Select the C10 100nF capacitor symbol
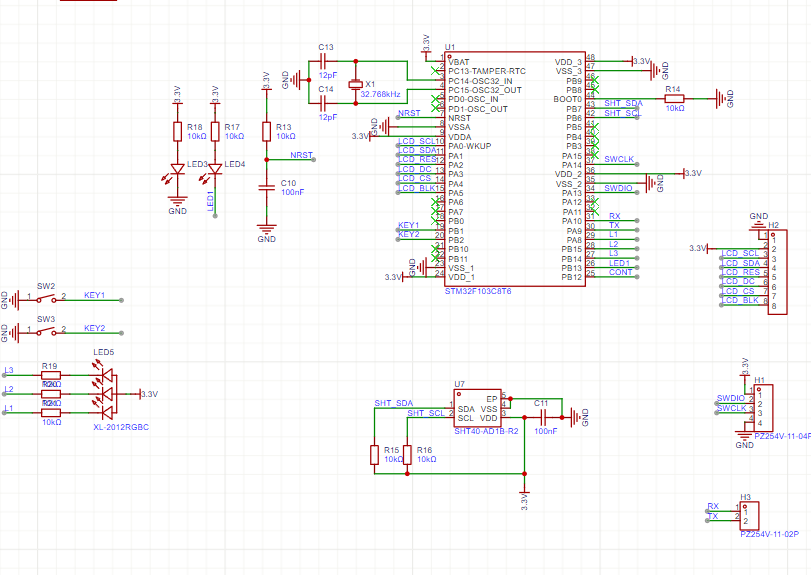The image size is (811, 575). pos(266,187)
